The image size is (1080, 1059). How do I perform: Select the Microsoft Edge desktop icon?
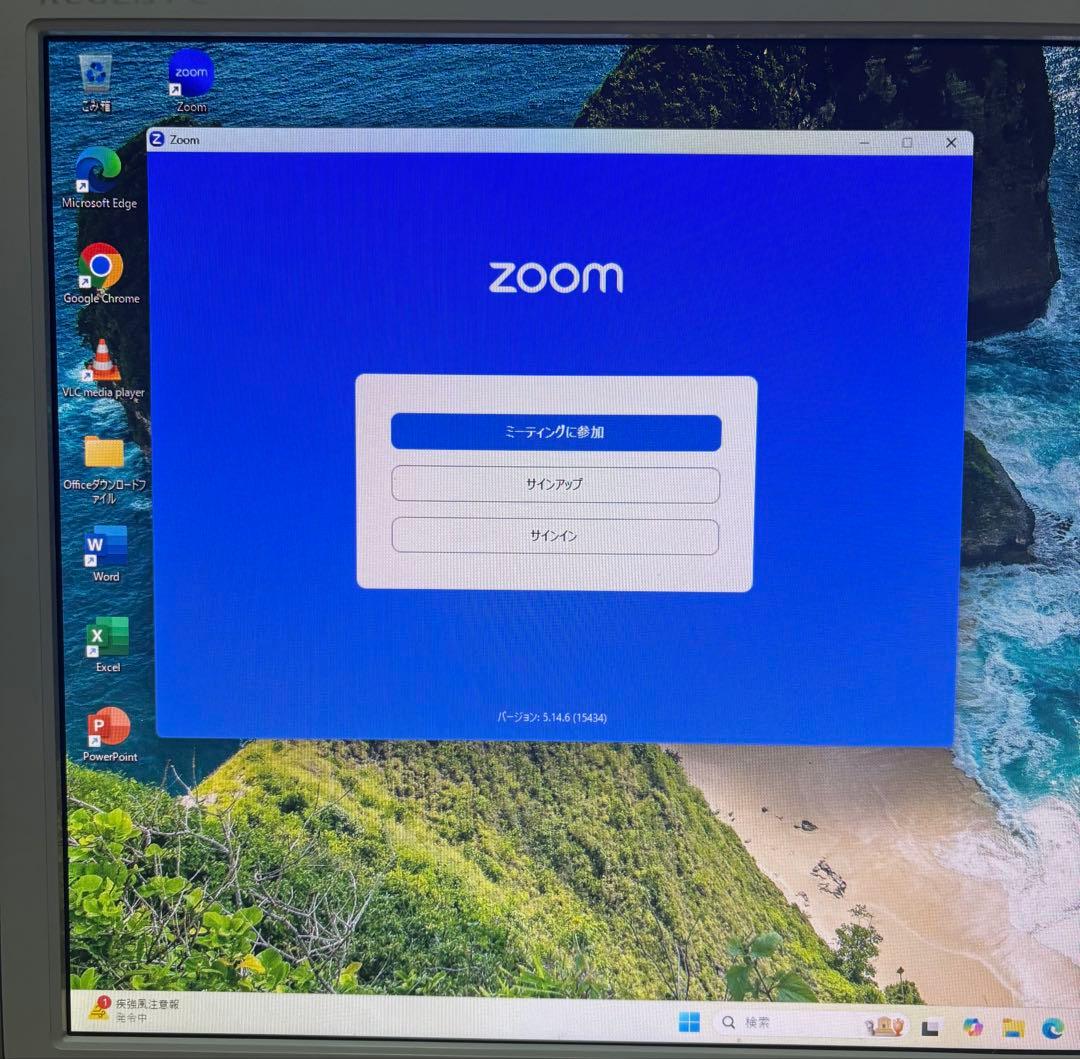click(x=99, y=171)
